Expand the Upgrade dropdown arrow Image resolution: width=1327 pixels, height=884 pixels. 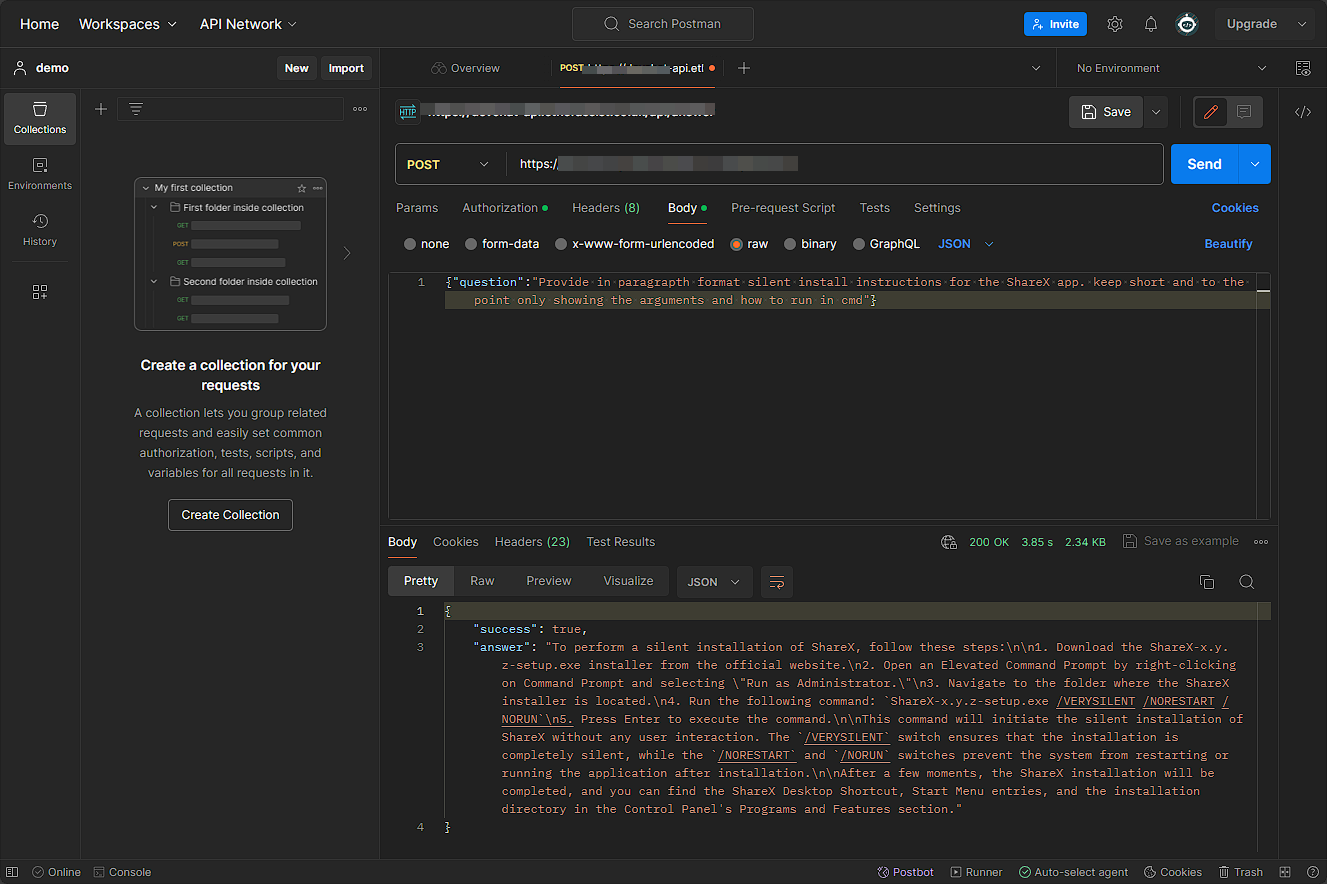[1302, 24]
